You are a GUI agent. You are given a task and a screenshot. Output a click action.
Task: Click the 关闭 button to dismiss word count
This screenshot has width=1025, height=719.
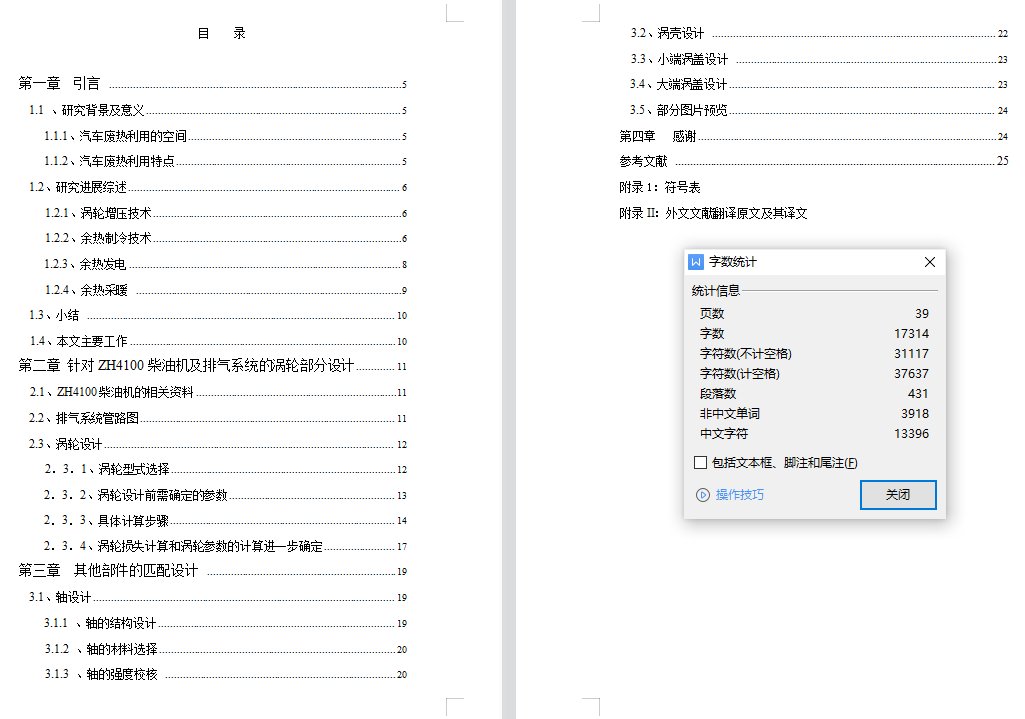pos(897,494)
